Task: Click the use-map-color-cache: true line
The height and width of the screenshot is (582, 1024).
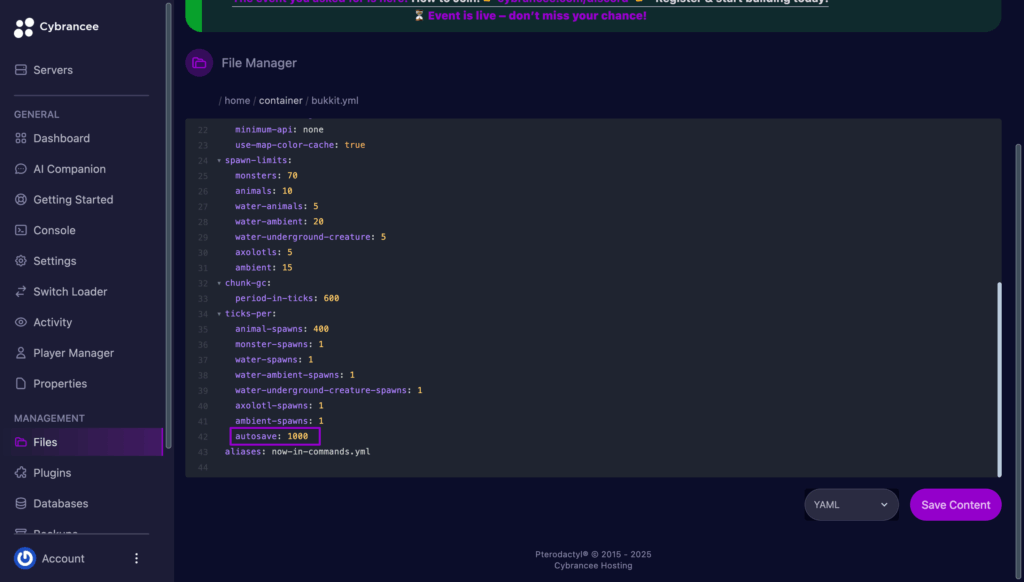Action: pyautogui.click(x=300, y=145)
